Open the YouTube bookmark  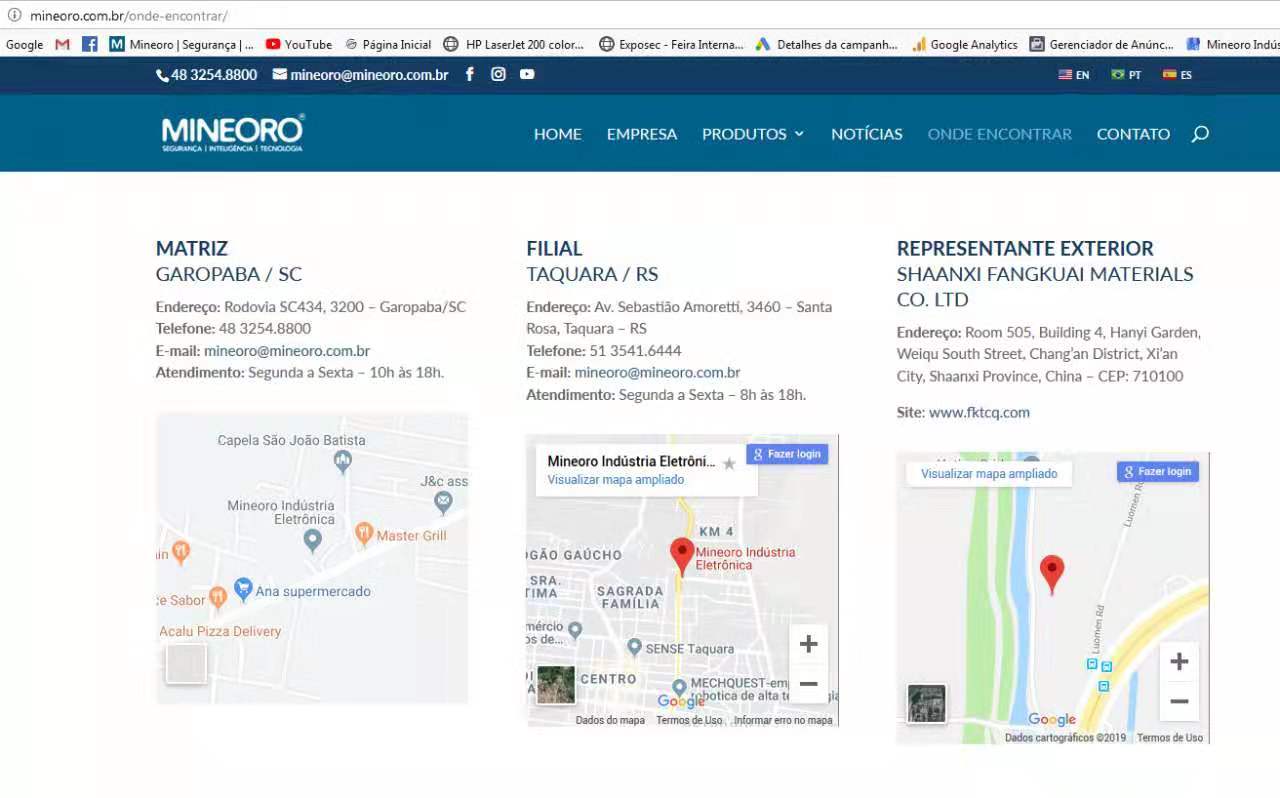click(x=299, y=44)
